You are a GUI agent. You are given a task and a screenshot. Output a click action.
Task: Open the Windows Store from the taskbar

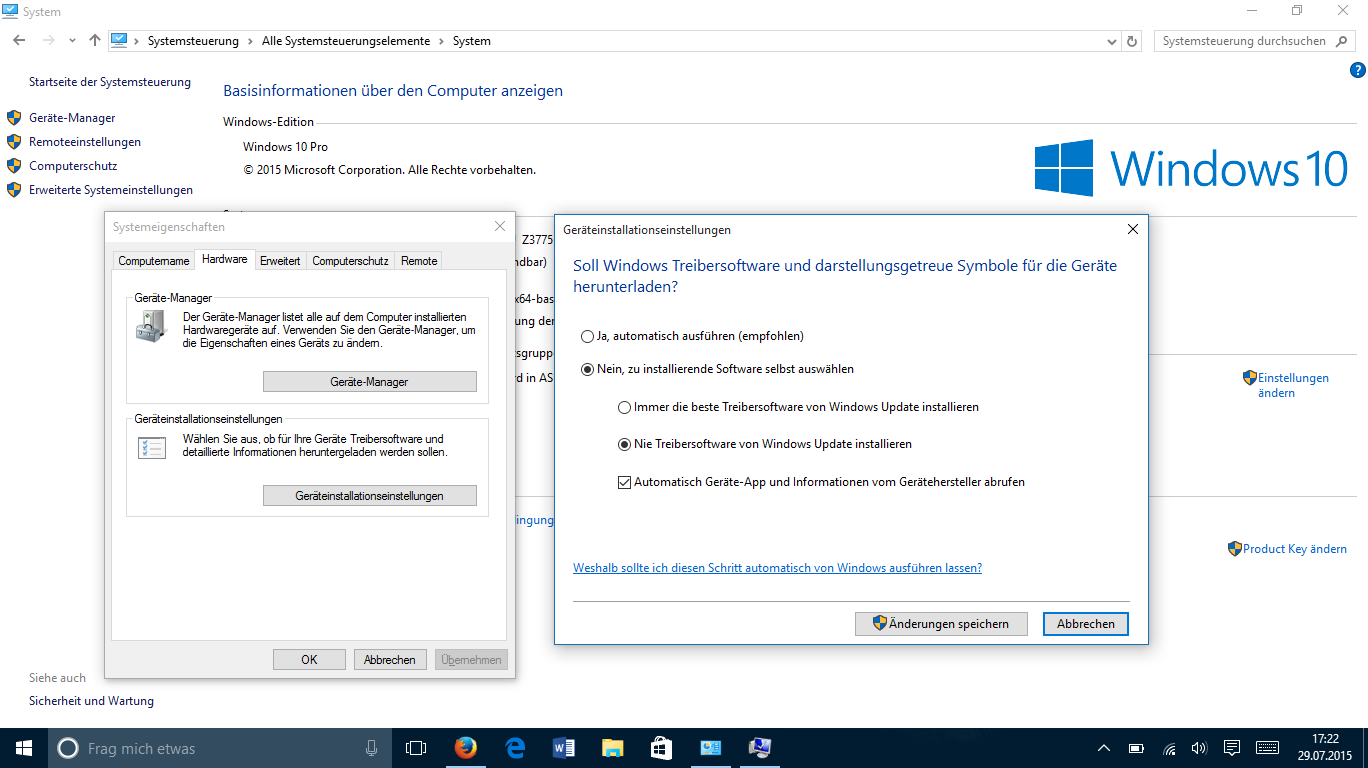(x=662, y=748)
